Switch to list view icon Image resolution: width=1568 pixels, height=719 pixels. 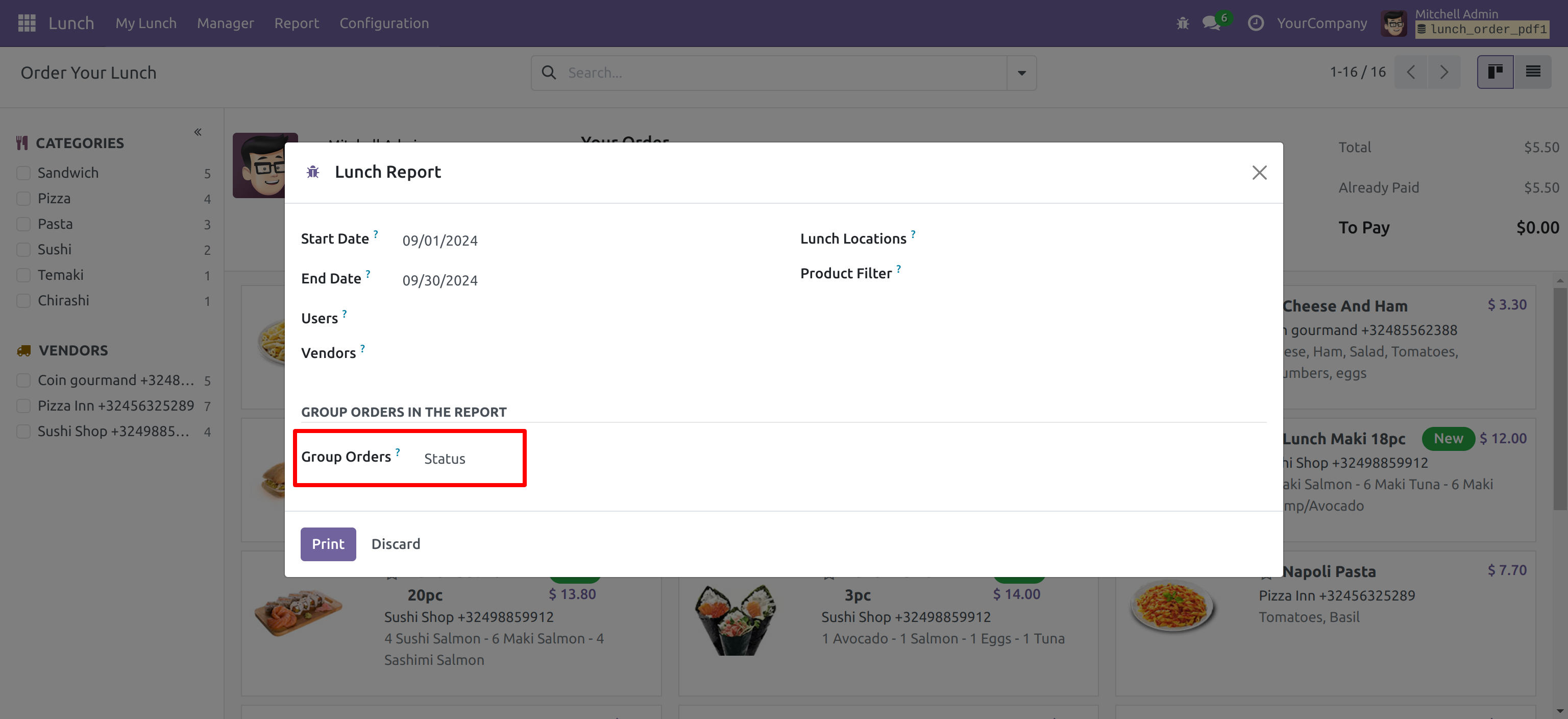click(1533, 73)
